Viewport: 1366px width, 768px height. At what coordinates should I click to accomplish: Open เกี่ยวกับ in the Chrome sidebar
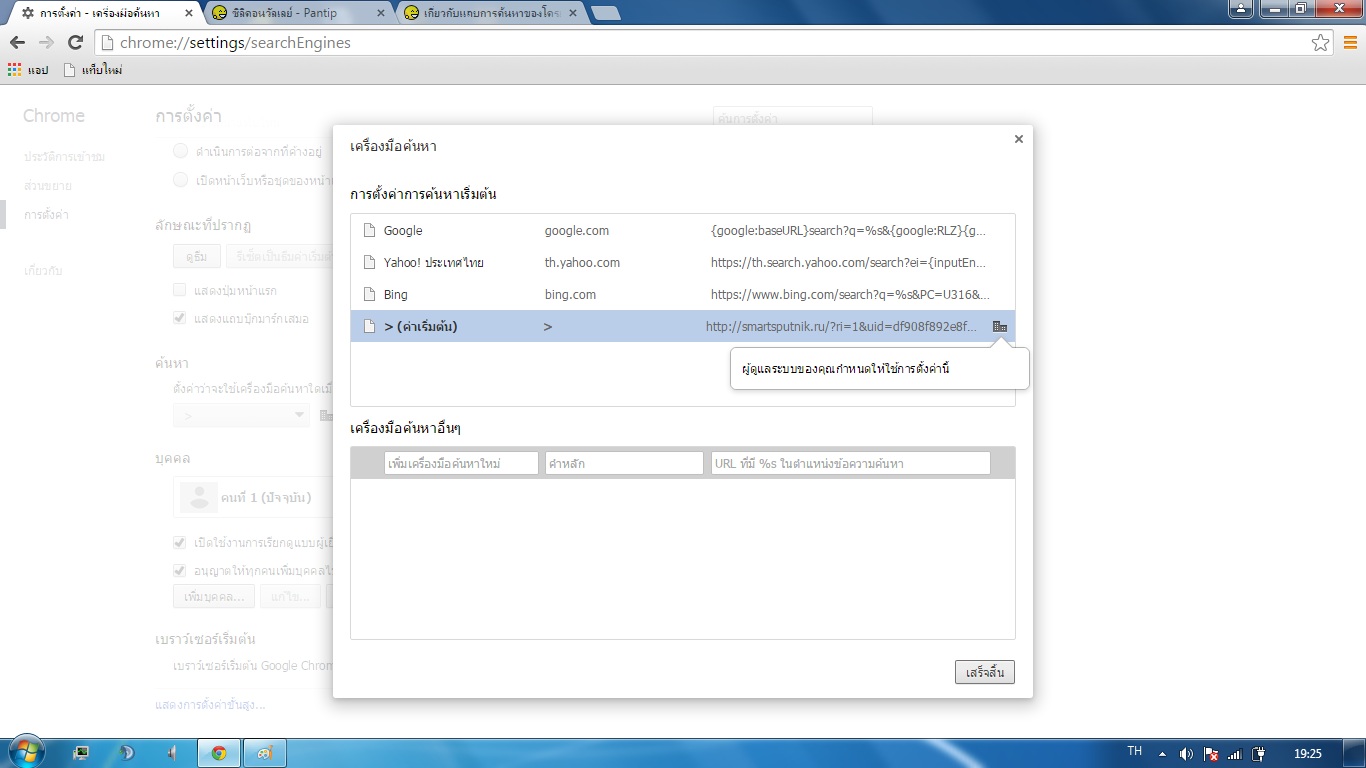(x=44, y=271)
